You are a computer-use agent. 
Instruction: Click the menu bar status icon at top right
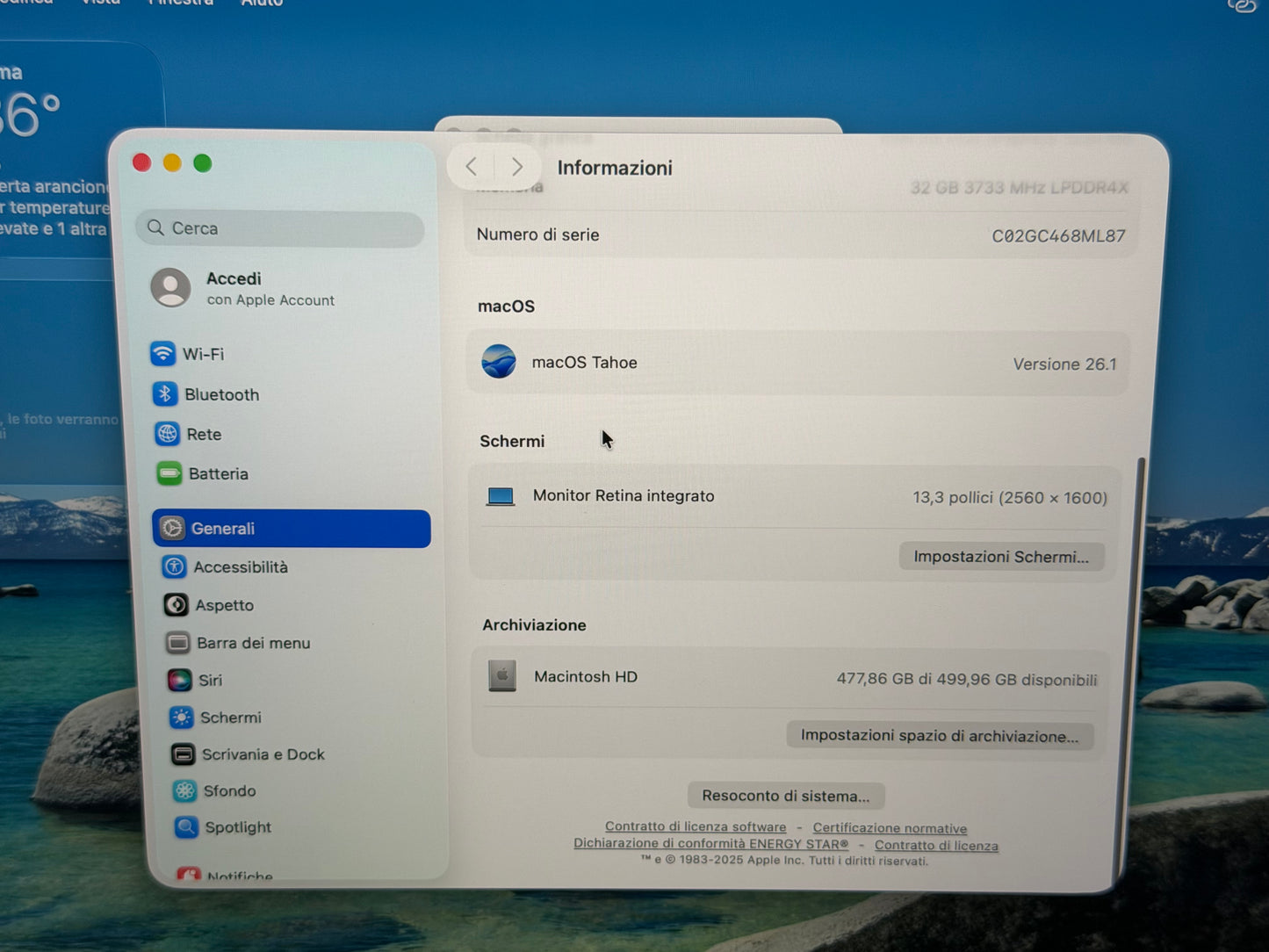pyautogui.click(x=1242, y=5)
